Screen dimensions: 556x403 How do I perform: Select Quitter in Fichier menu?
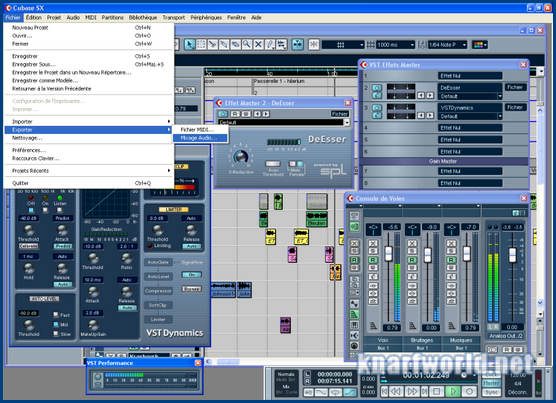[x=89, y=183]
